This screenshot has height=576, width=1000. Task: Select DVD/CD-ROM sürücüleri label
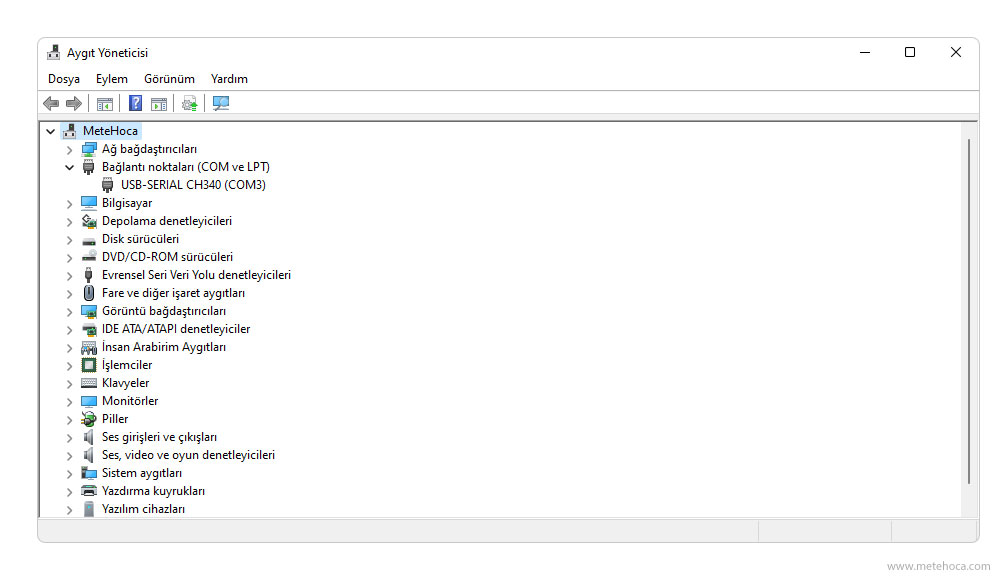(168, 257)
